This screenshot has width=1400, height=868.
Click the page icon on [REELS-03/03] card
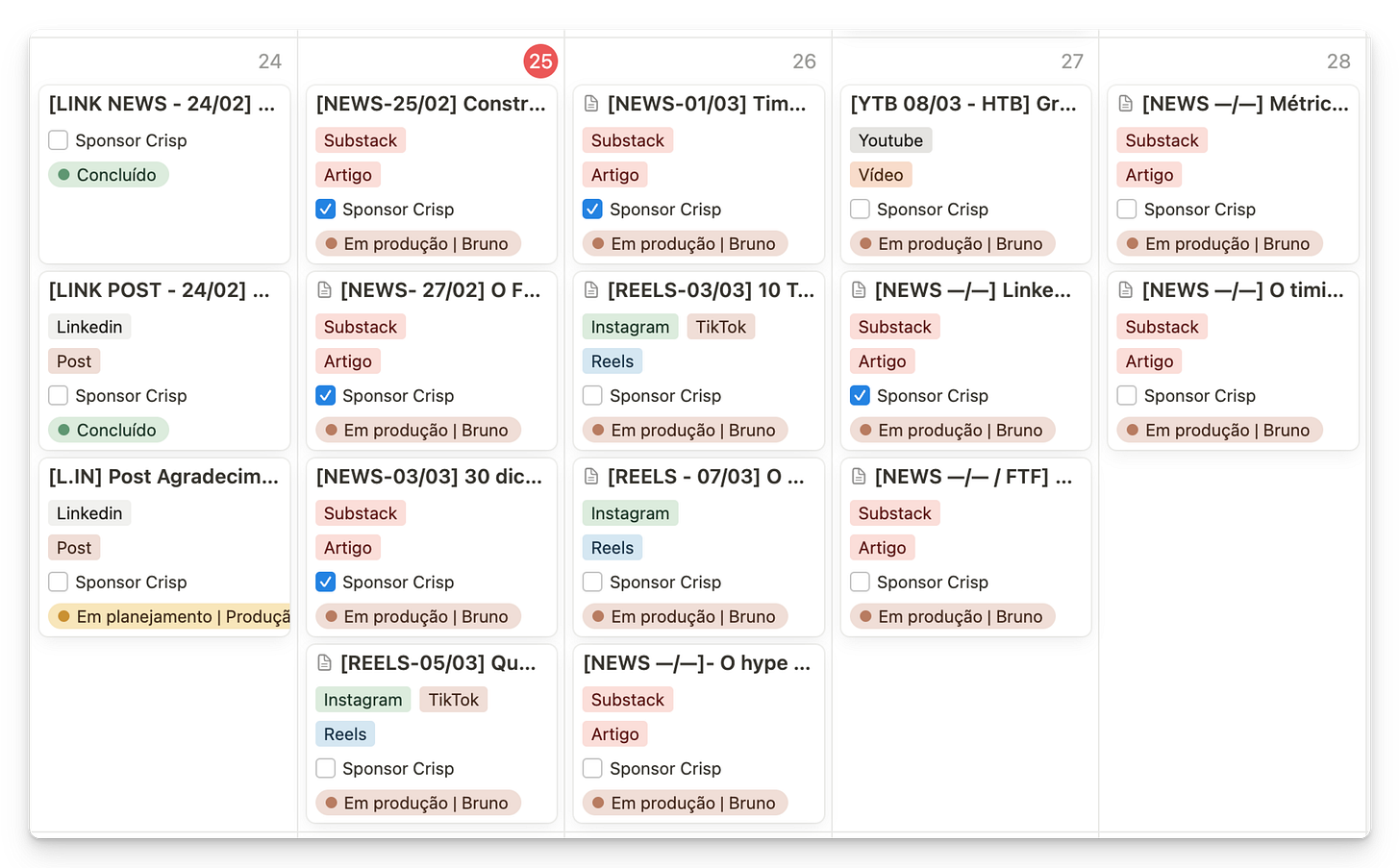[x=591, y=290]
